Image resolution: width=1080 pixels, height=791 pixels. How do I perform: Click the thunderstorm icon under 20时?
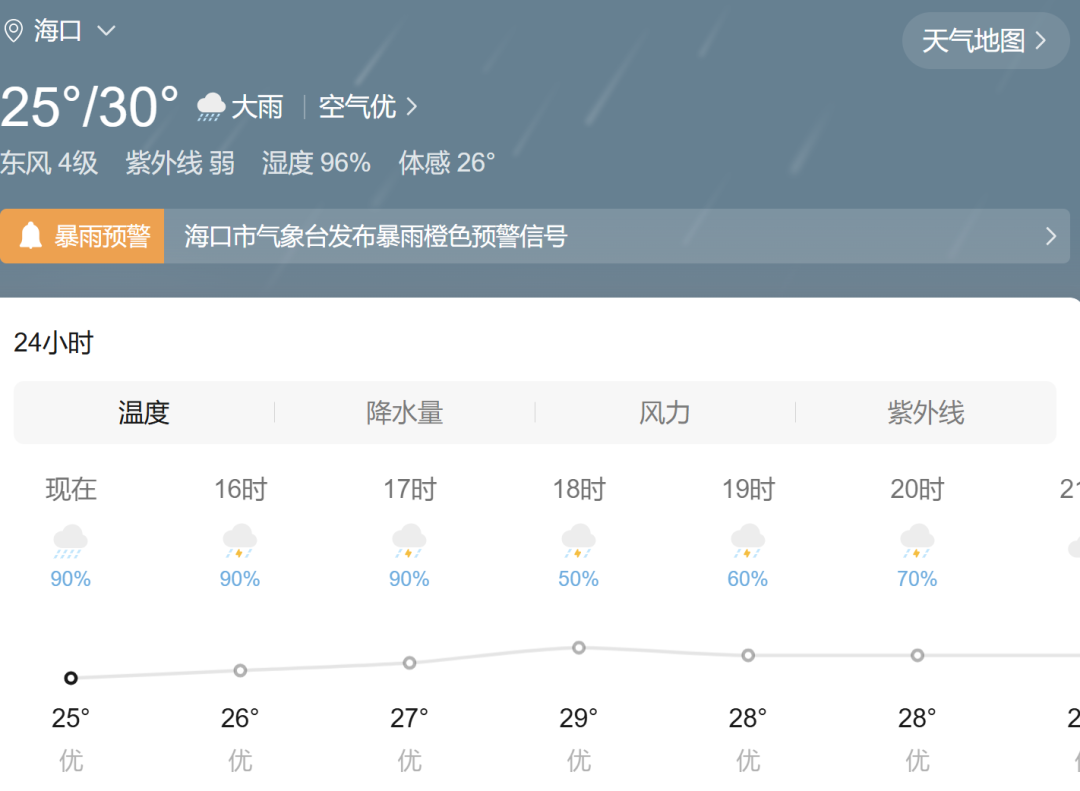coord(917,541)
